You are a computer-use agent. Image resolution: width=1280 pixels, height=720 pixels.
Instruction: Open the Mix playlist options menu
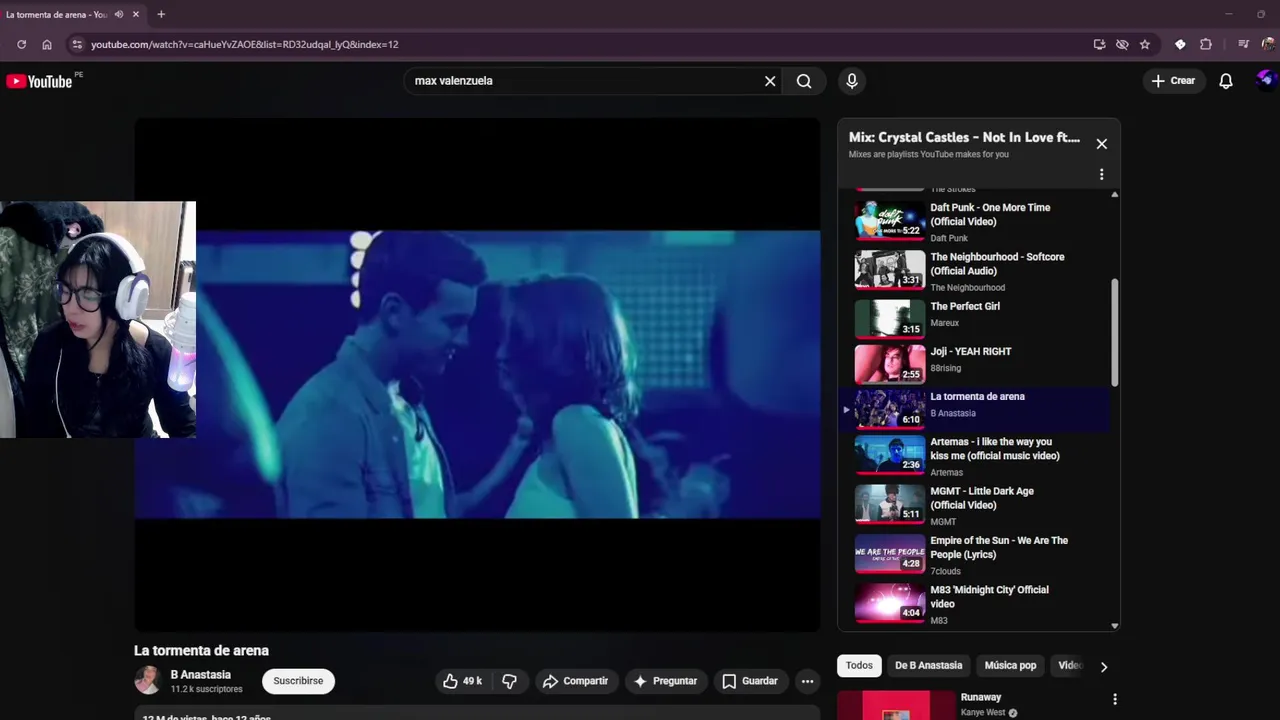pos(1102,174)
